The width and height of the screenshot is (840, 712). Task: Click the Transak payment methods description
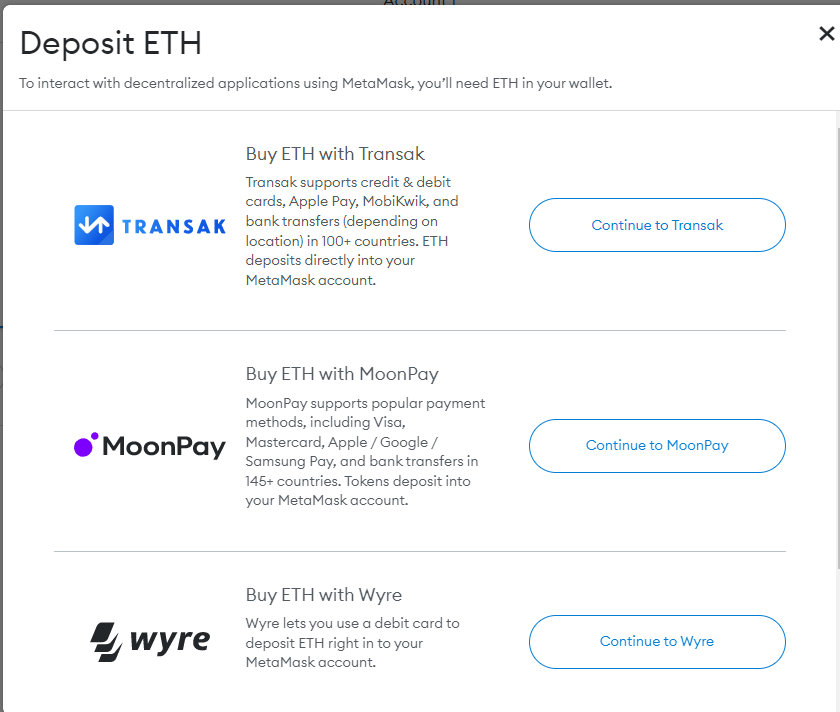click(x=352, y=231)
